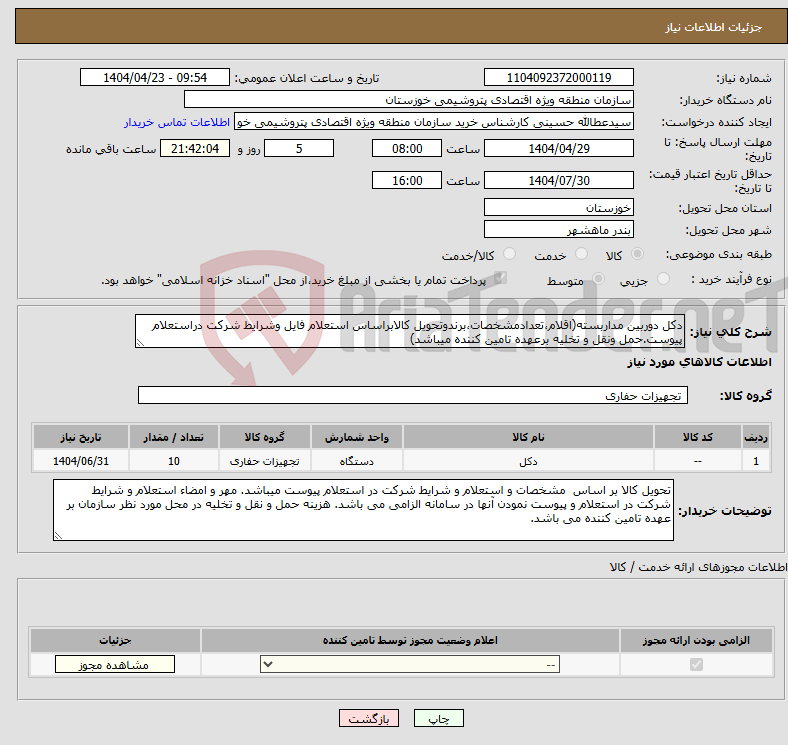Select the جزیی purchase type radio
This screenshot has width=788, height=745.
(663, 278)
